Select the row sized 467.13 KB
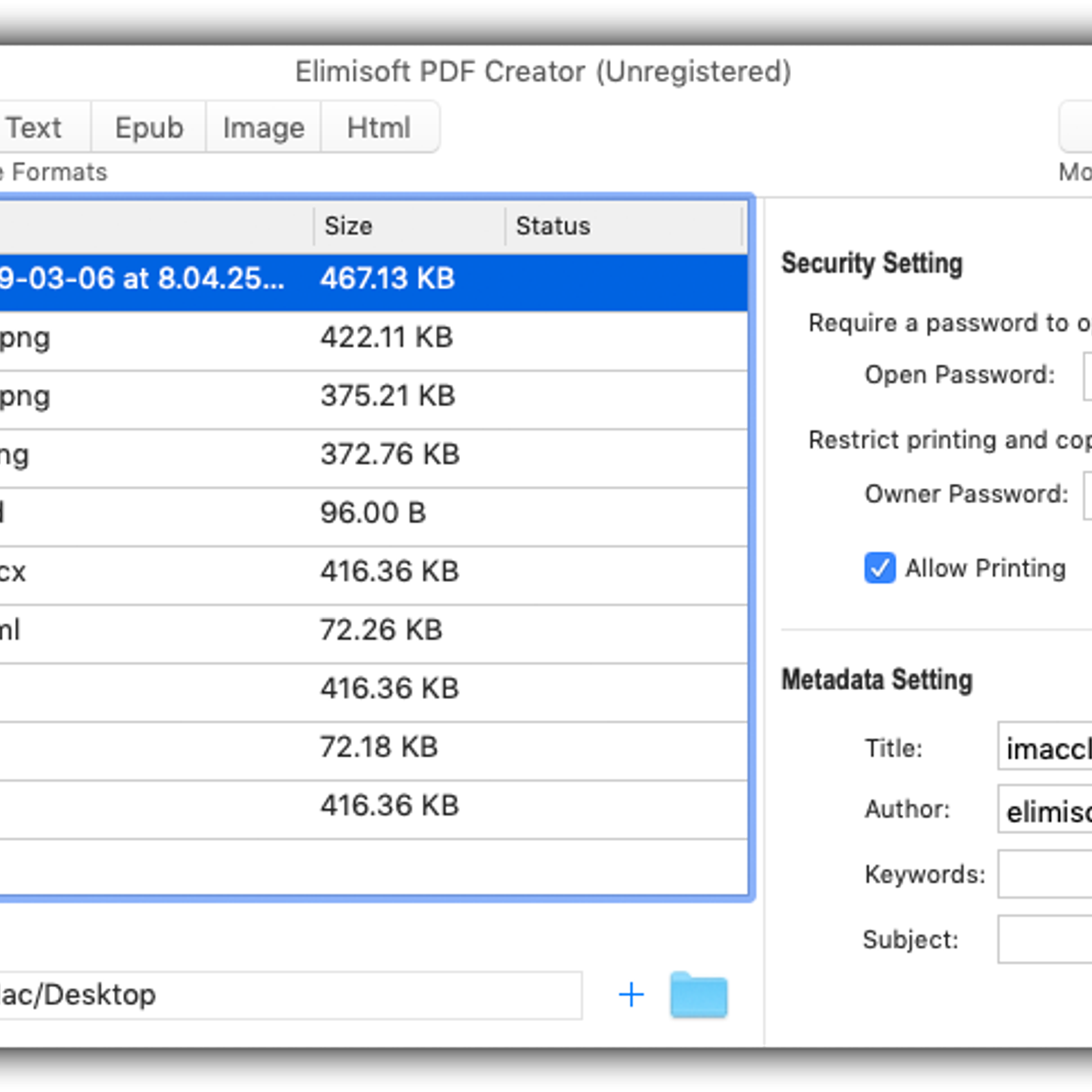 [373, 283]
